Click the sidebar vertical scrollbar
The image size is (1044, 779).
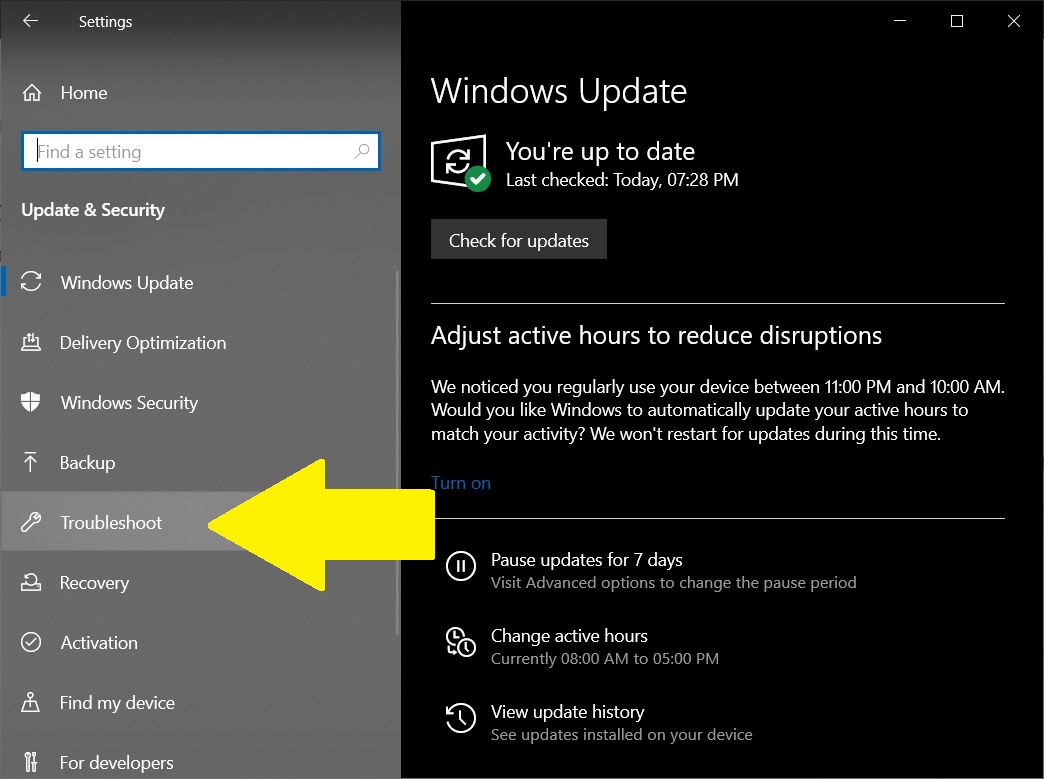tap(397, 453)
